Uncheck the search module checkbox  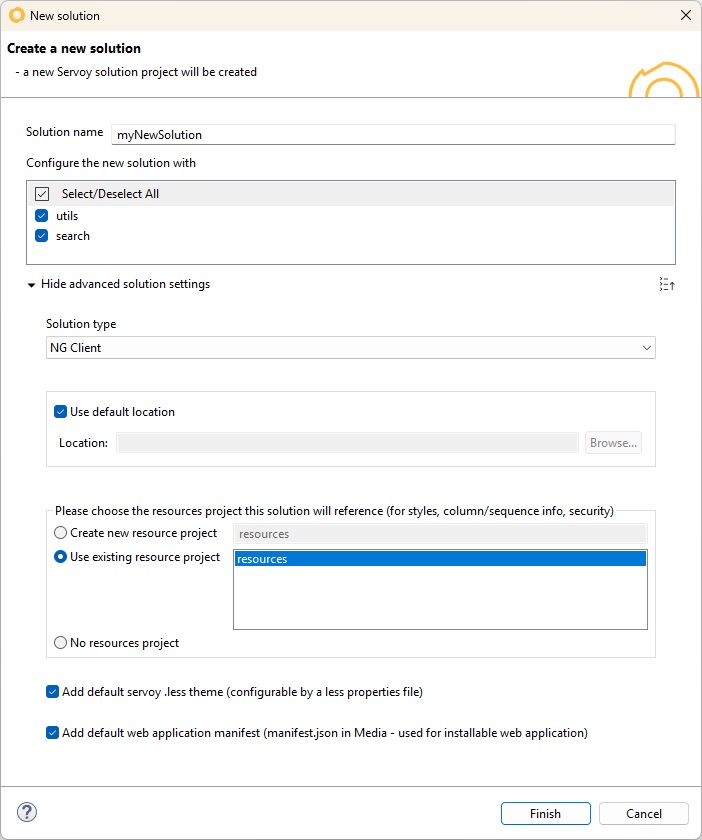coord(42,236)
